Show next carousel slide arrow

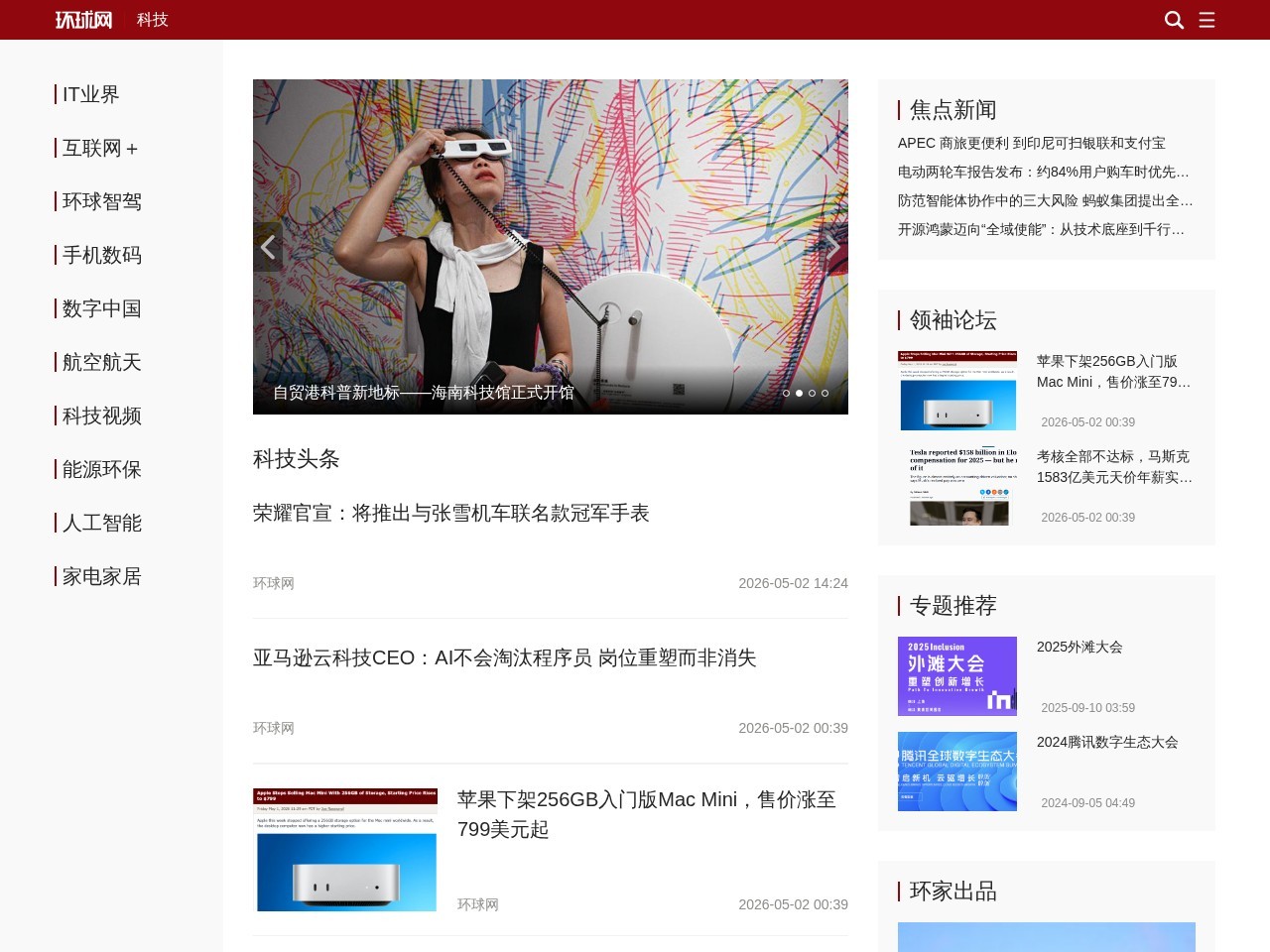pyautogui.click(x=833, y=247)
